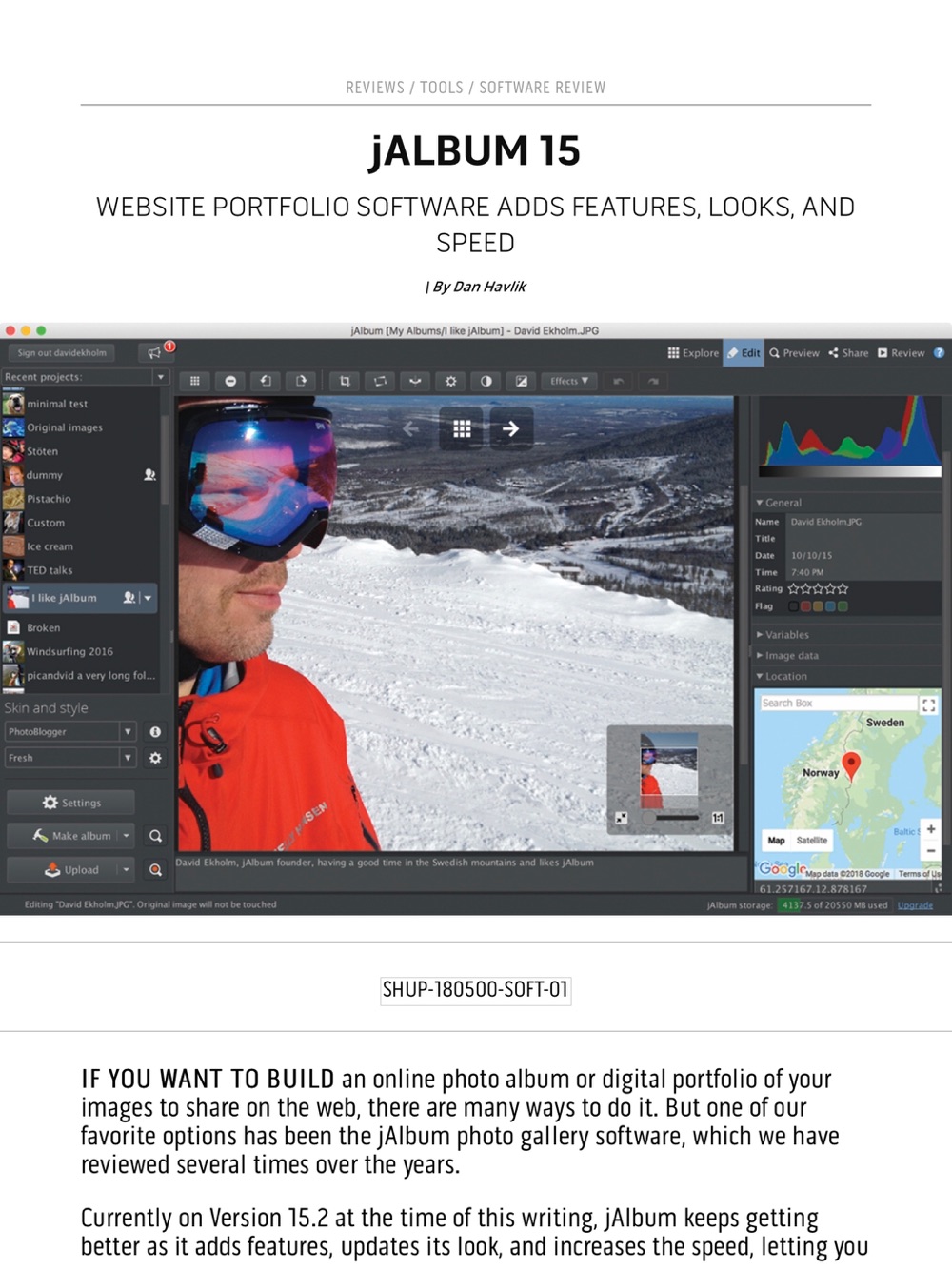Go to previous image with left arrow
This screenshot has width=952, height=1270.
[x=410, y=429]
